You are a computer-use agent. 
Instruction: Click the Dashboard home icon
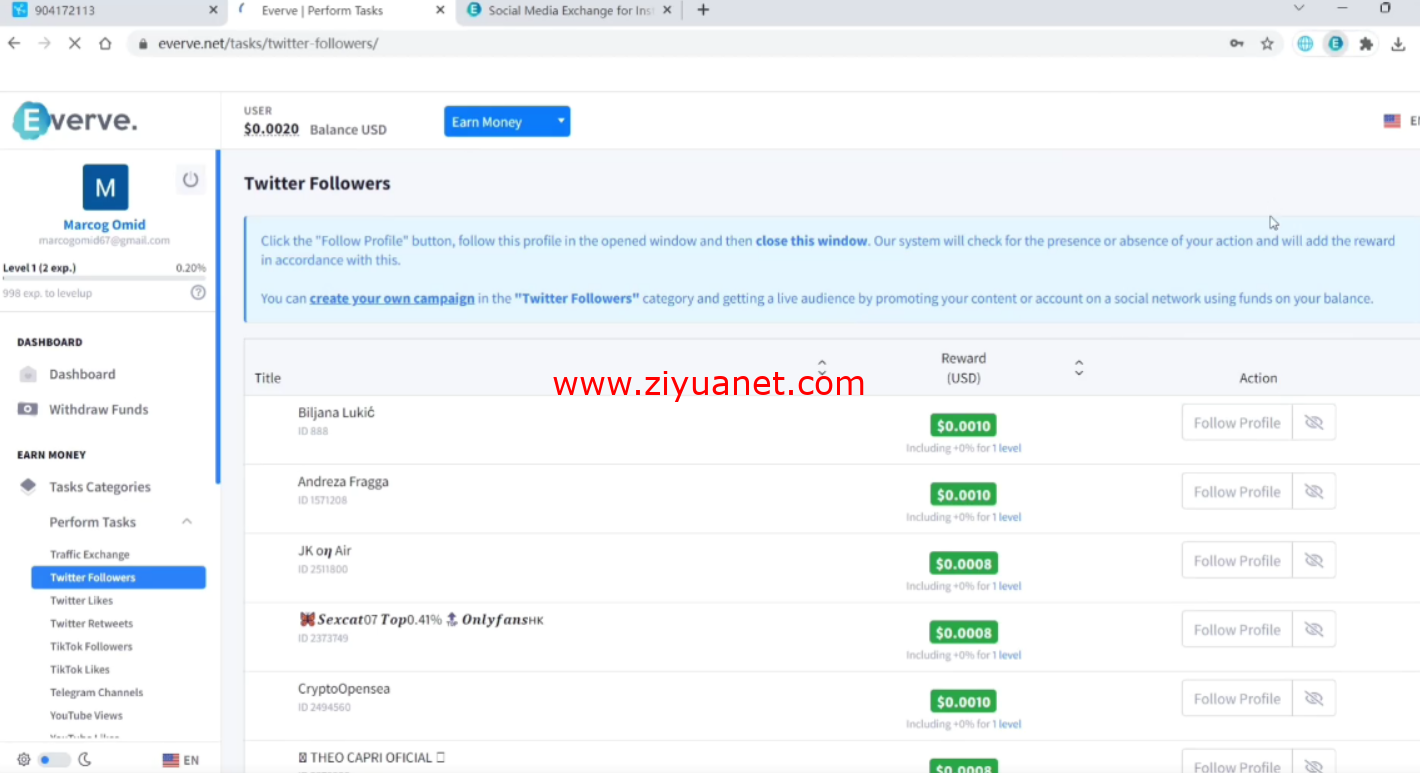[29, 374]
